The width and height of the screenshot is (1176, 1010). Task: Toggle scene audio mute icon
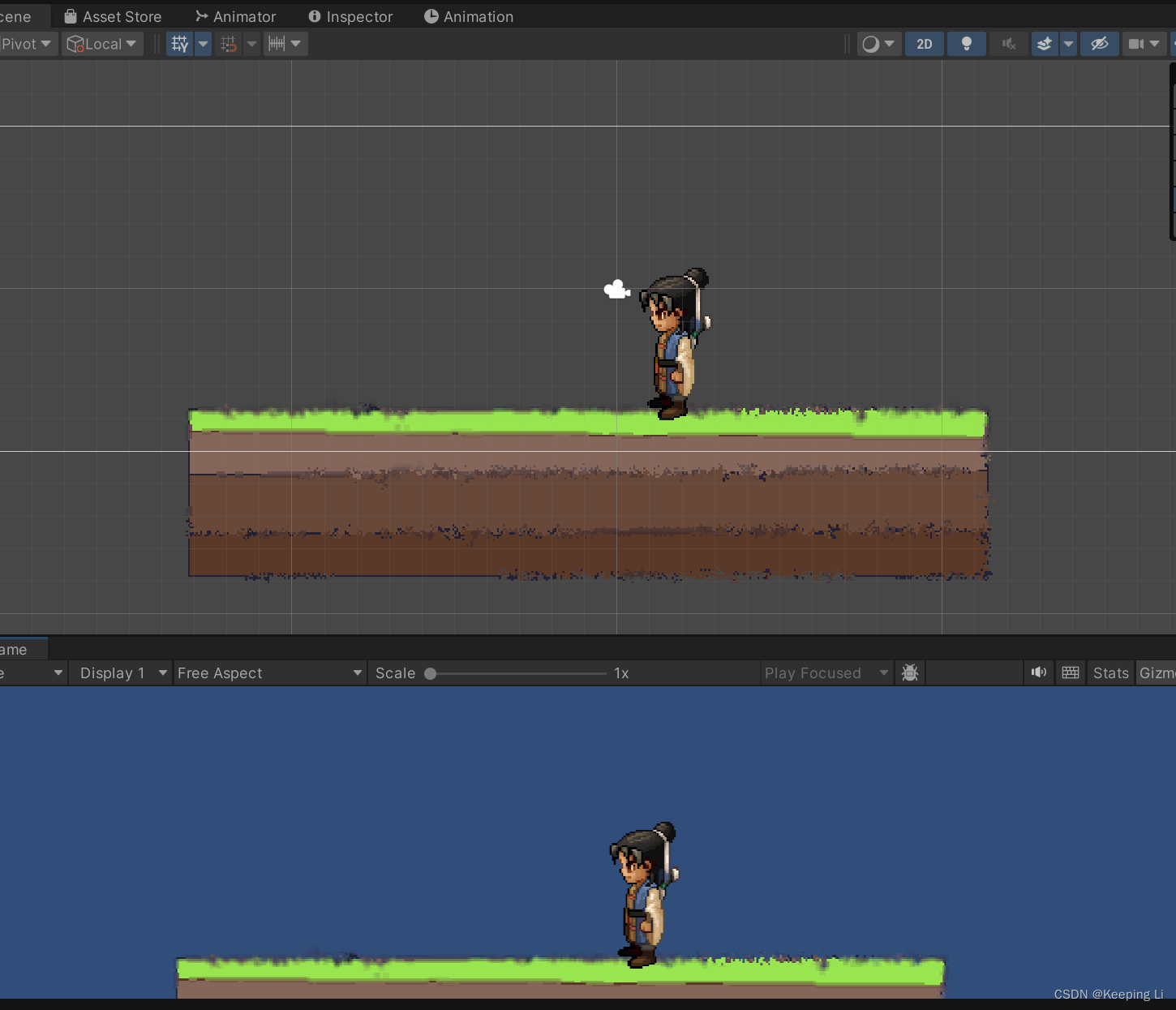coord(1009,44)
